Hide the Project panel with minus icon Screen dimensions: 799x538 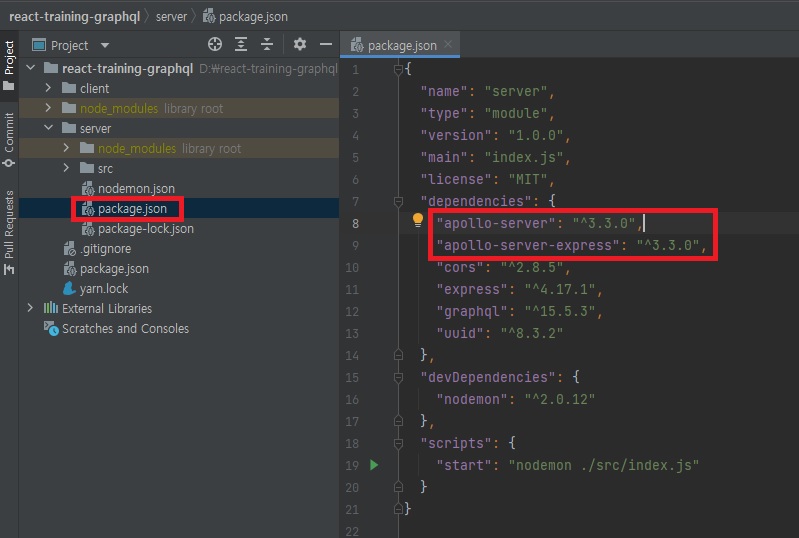click(325, 45)
